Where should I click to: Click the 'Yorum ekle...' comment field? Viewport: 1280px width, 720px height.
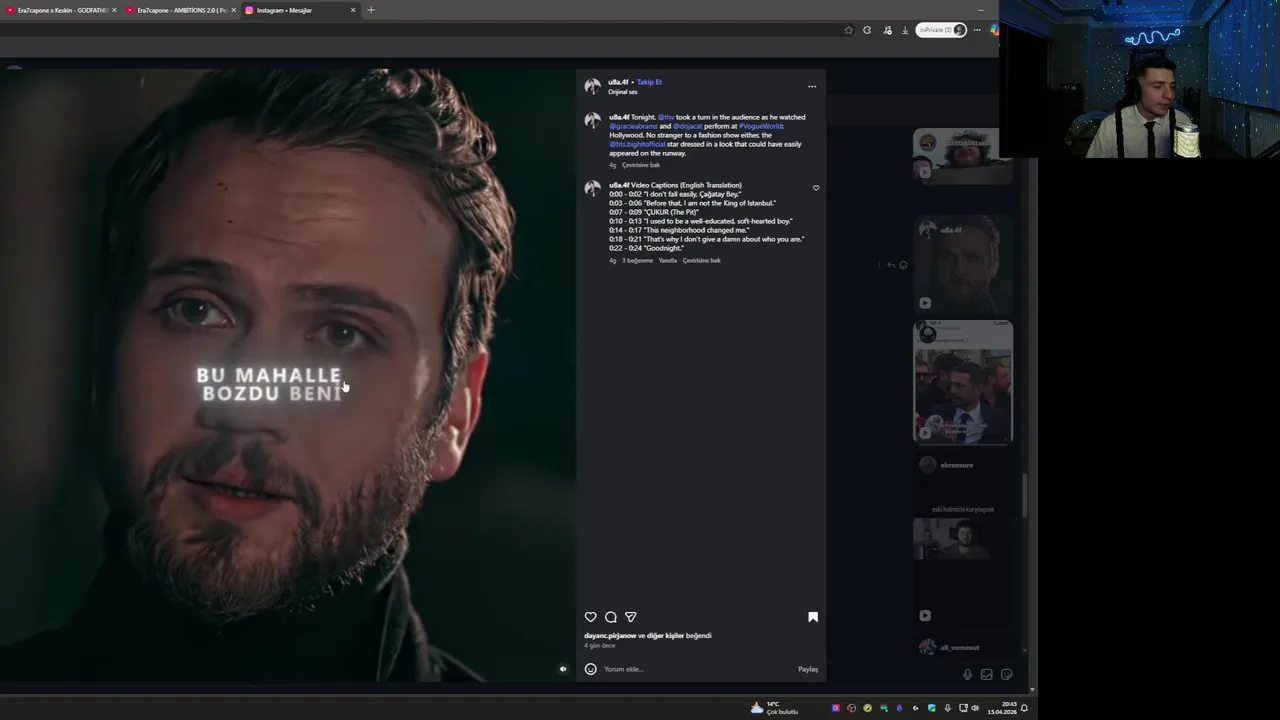coord(697,669)
